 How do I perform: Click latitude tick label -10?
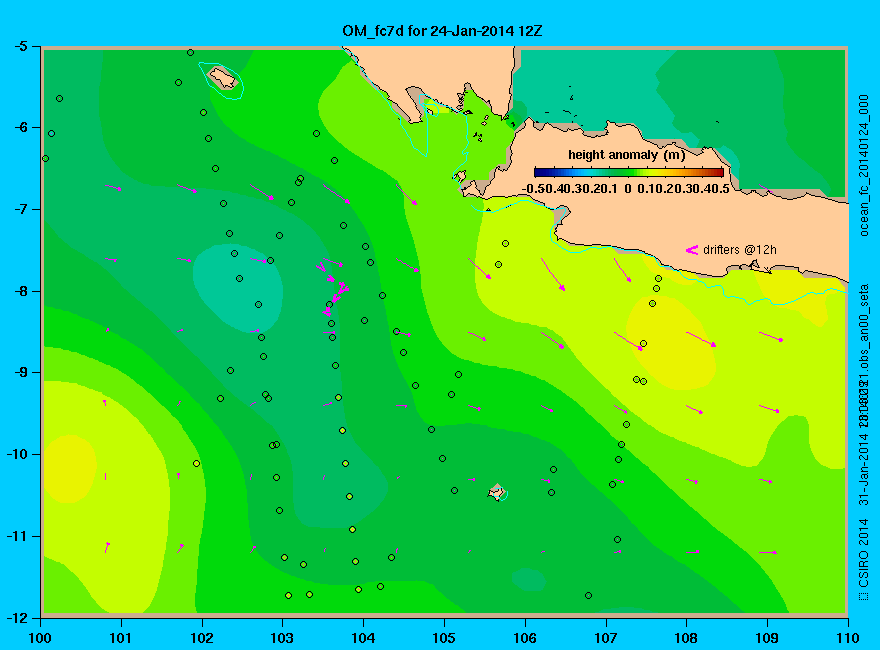pos(16,454)
